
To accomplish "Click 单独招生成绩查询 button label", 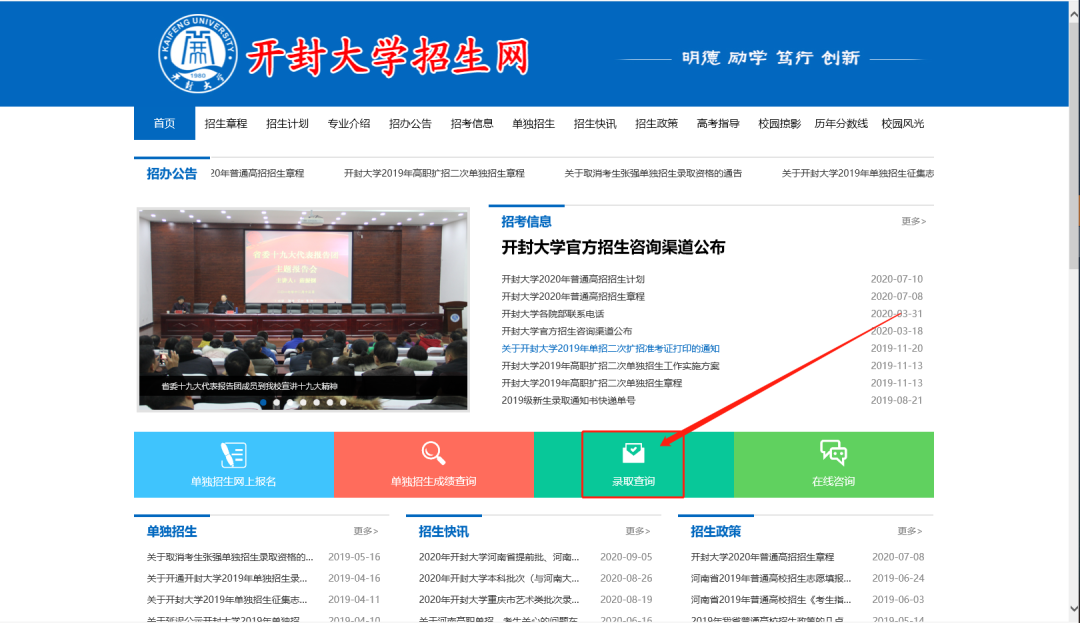I will [x=433, y=481].
